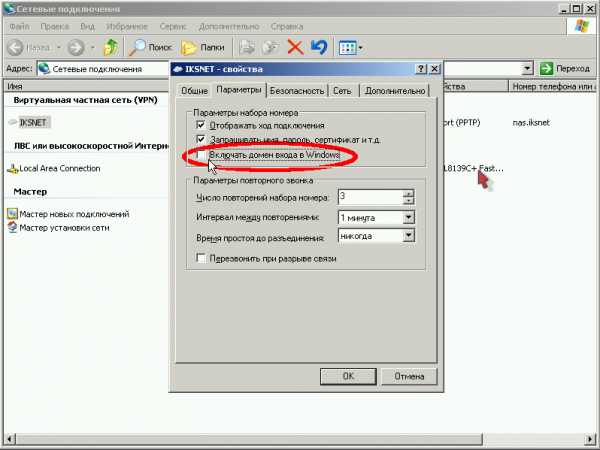Switch to the Сеть tab

tap(342, 91)
